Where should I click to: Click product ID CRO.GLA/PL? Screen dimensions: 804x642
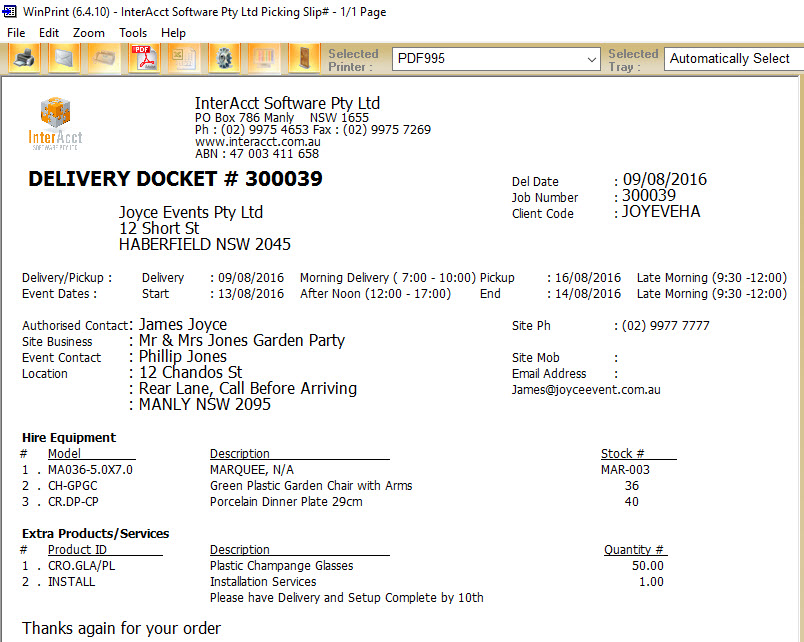coord(82,566)
